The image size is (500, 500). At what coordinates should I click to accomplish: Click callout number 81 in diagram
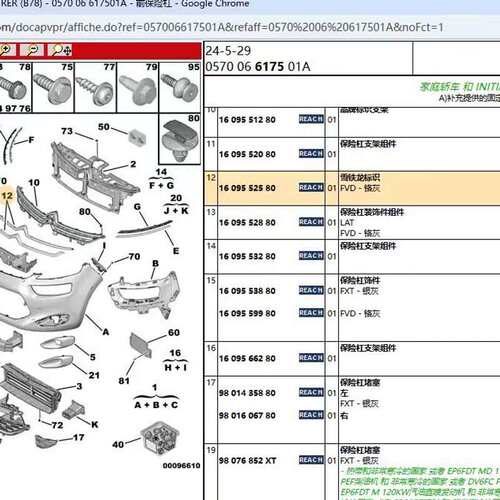point(124,380)
